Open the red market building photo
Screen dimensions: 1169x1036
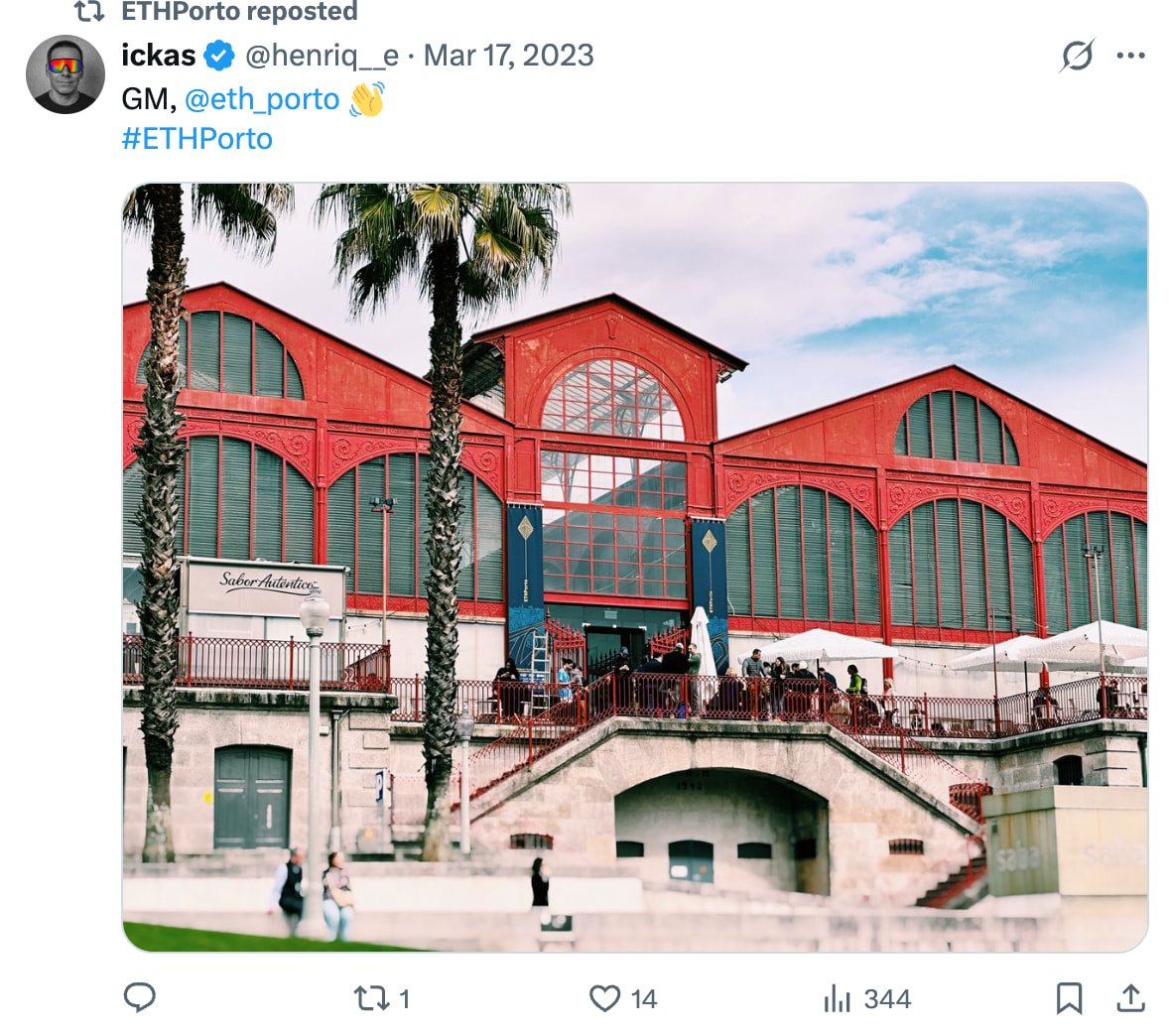point(635,568)
